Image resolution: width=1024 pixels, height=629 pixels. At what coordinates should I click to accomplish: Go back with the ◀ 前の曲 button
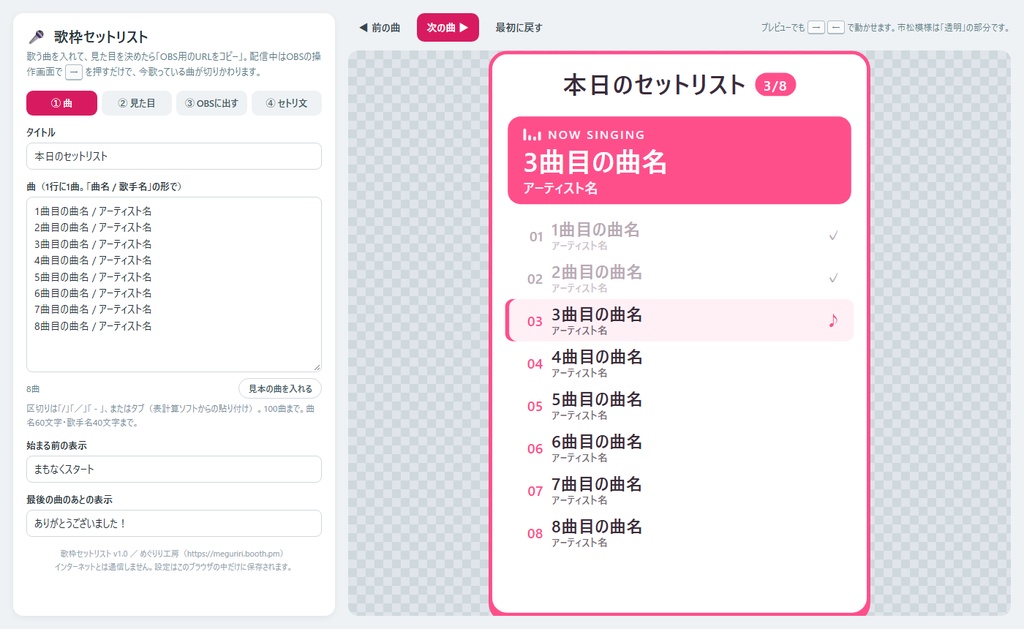(379, 27)
